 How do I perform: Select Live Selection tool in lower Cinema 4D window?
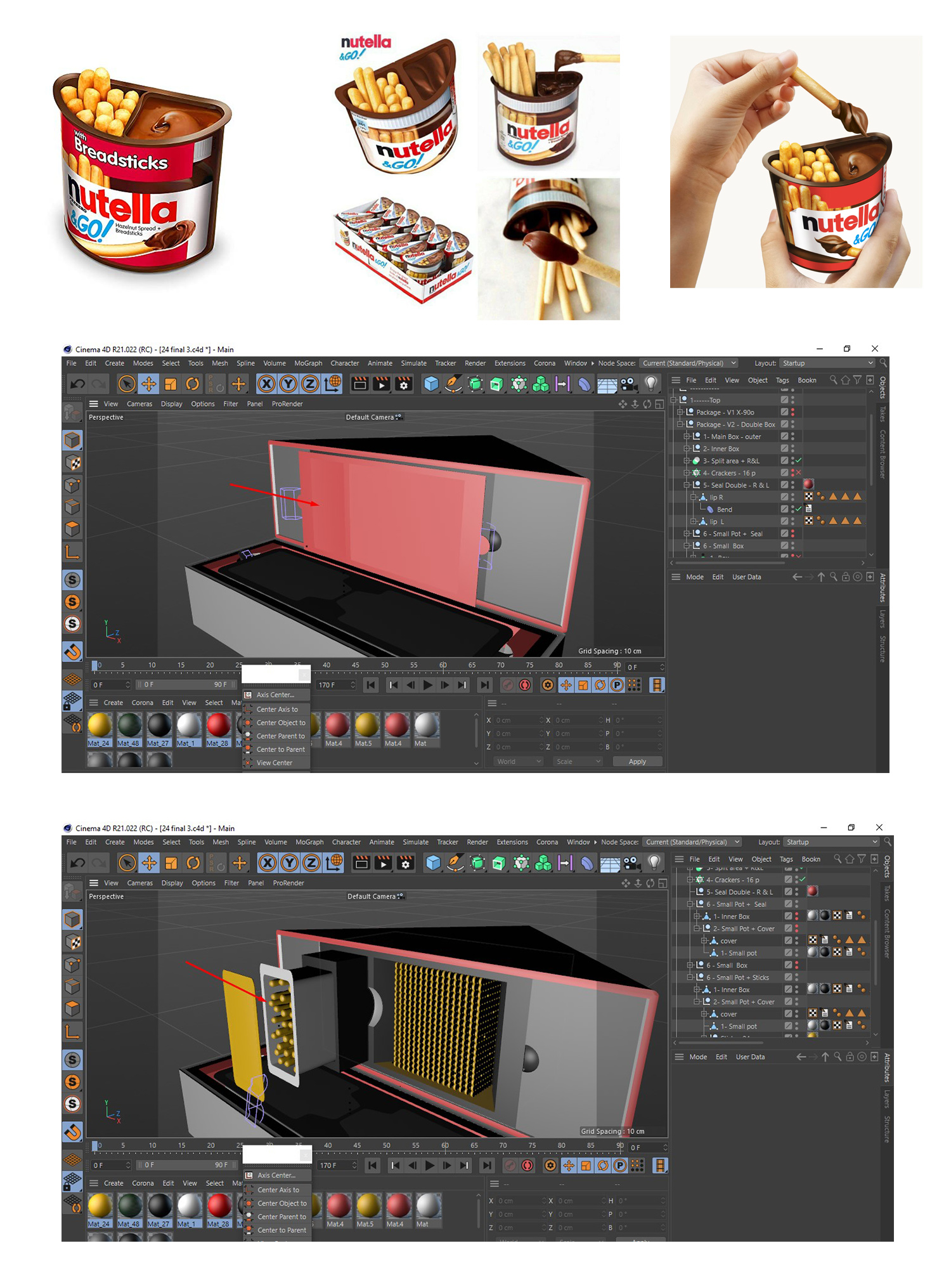pos(127,862)
